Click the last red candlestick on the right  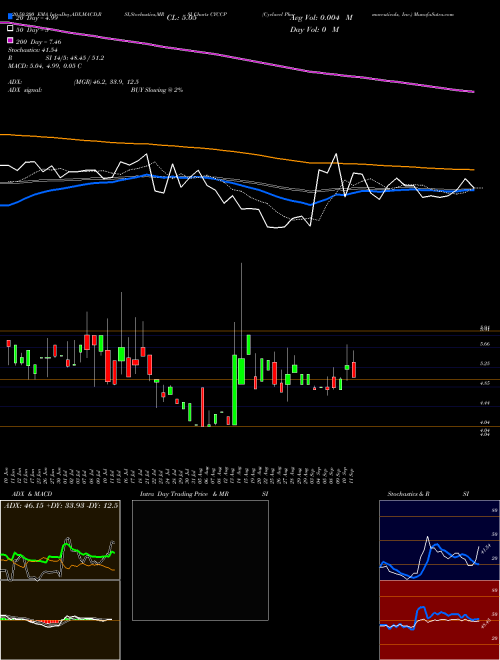pos(354,370)
